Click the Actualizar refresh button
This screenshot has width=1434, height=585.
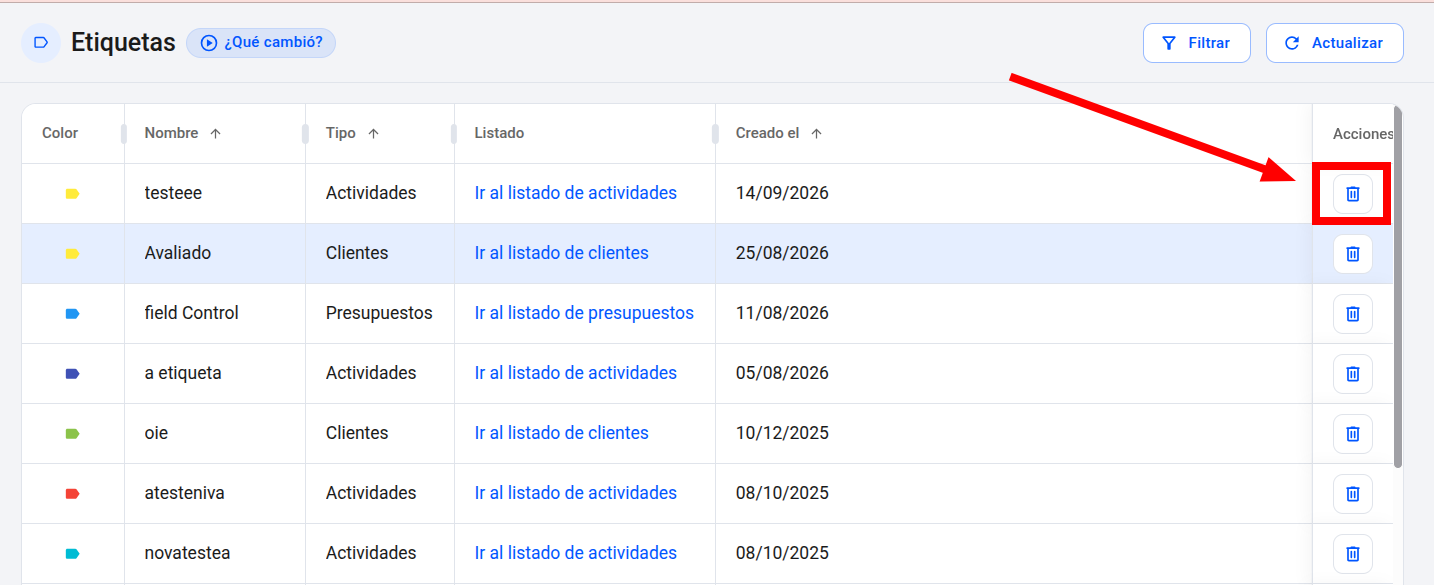[x=1334, y=43]
